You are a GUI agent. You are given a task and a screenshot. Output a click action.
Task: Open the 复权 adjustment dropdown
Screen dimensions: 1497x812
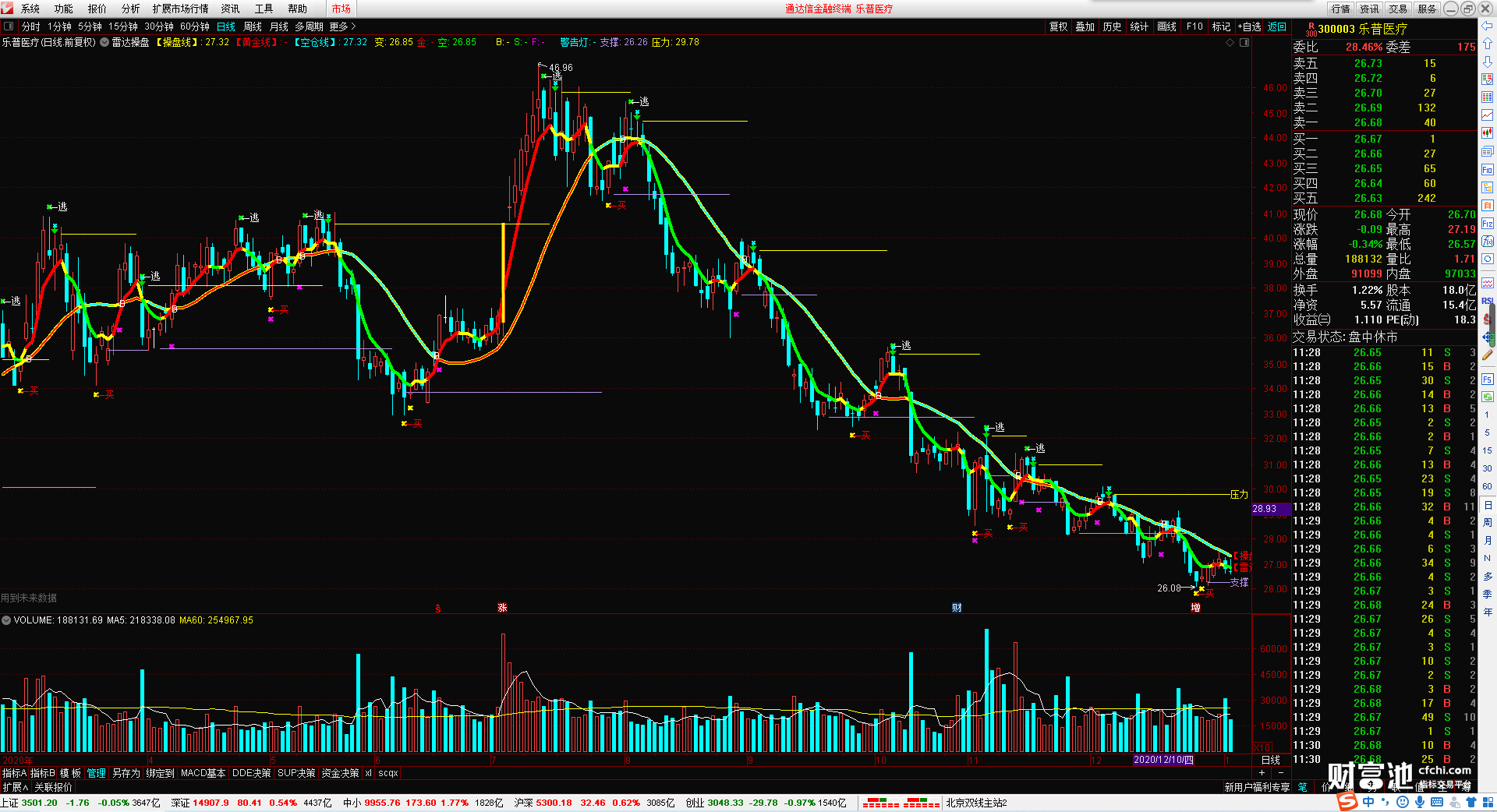1058,26
